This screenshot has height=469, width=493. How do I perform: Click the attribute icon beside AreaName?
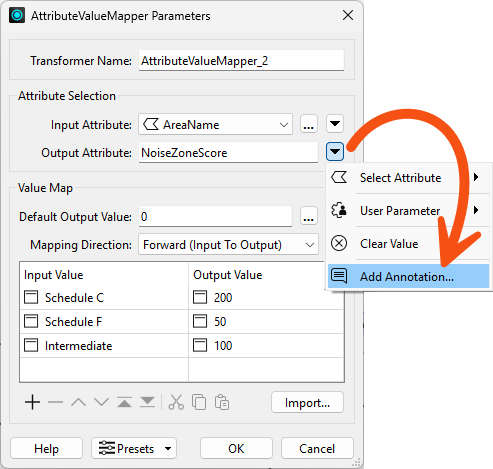151,125
